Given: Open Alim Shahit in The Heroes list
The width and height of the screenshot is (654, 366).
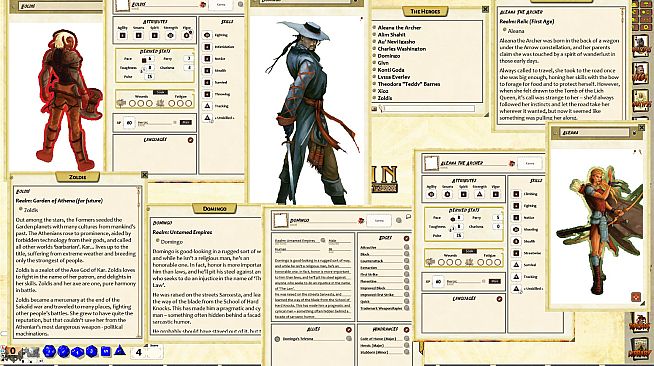Looking at the screenshot, I should click(391, 35).
